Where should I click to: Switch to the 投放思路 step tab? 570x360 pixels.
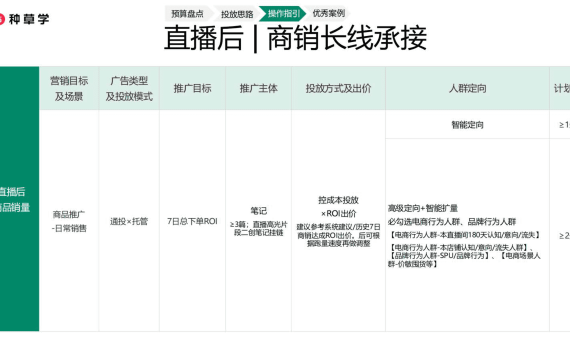click(x=237, y=14)
